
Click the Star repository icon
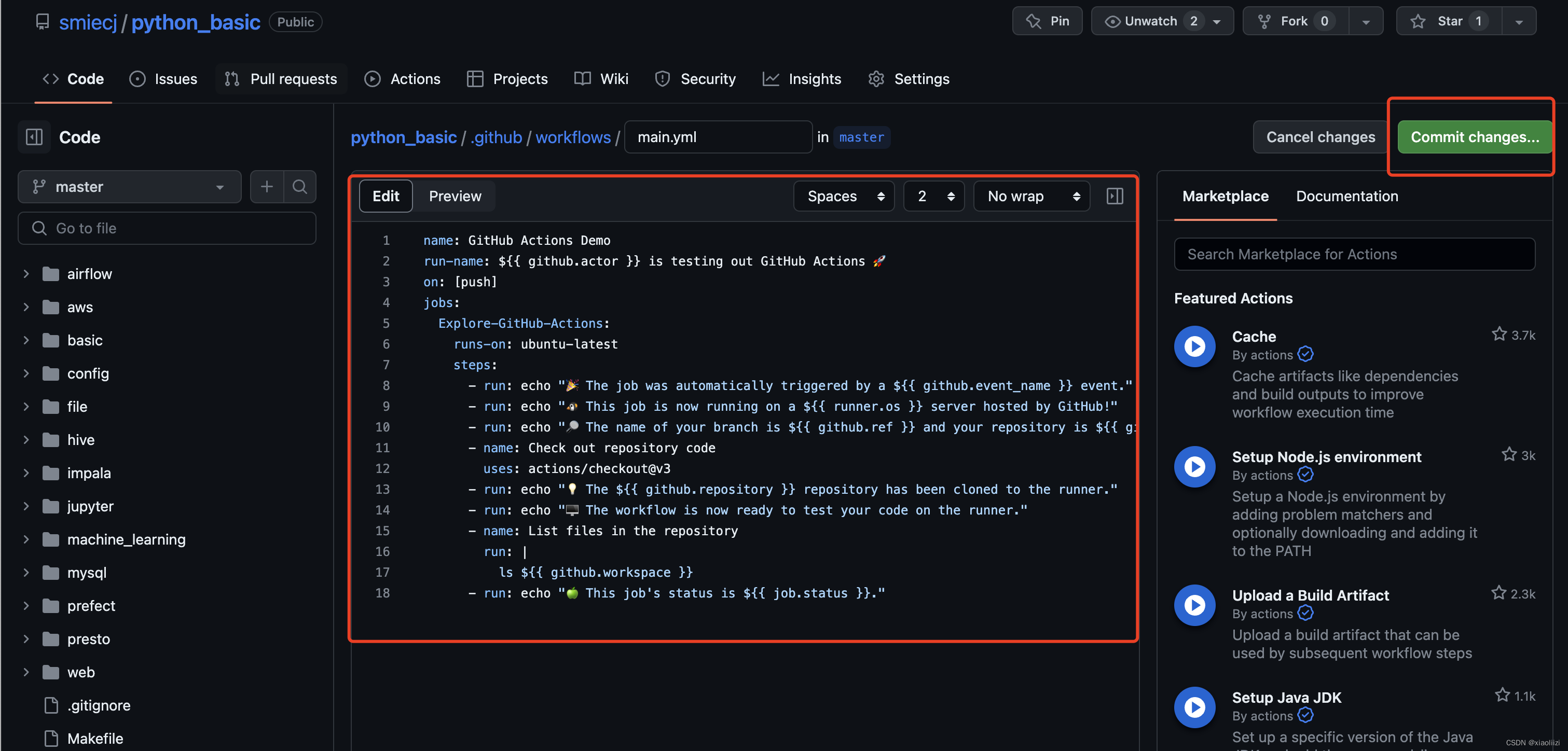pyautogui.click(x=1418, y=20)
